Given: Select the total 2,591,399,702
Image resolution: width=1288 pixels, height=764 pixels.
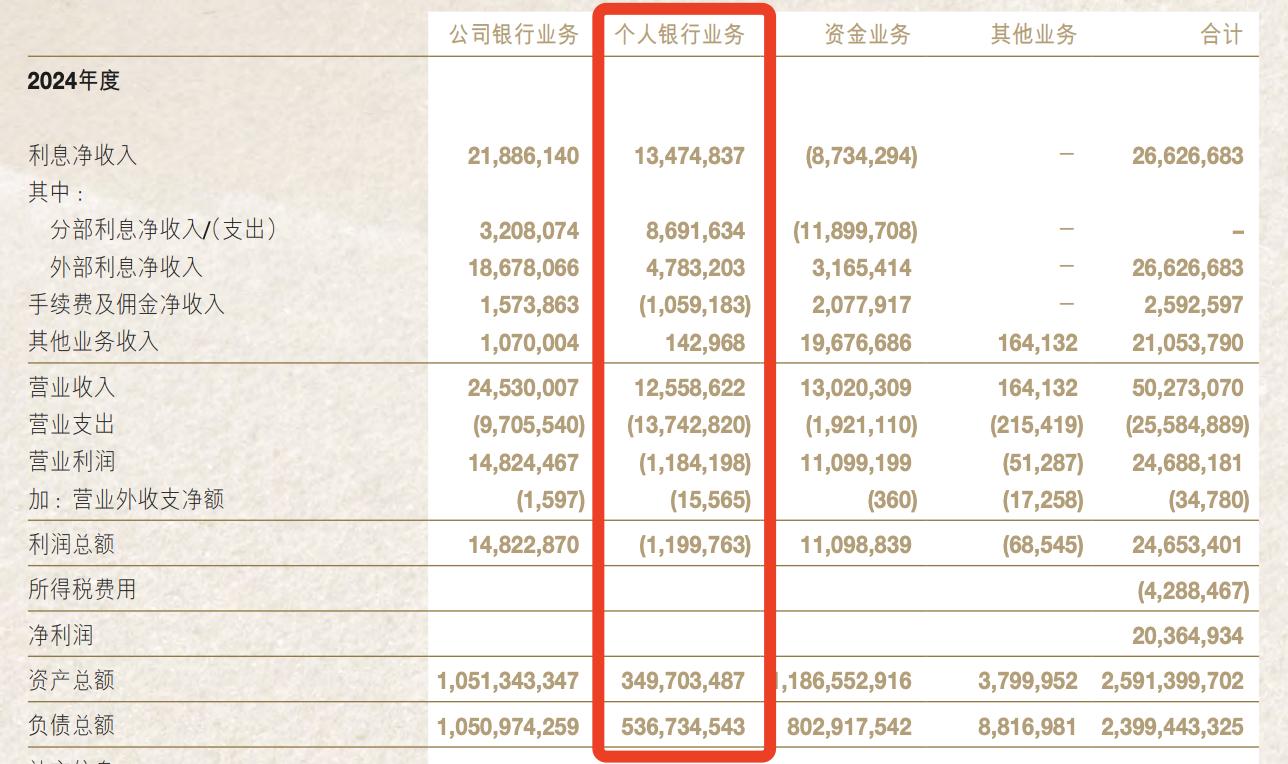Looking at the screenshot, I should pos(1173,682).
